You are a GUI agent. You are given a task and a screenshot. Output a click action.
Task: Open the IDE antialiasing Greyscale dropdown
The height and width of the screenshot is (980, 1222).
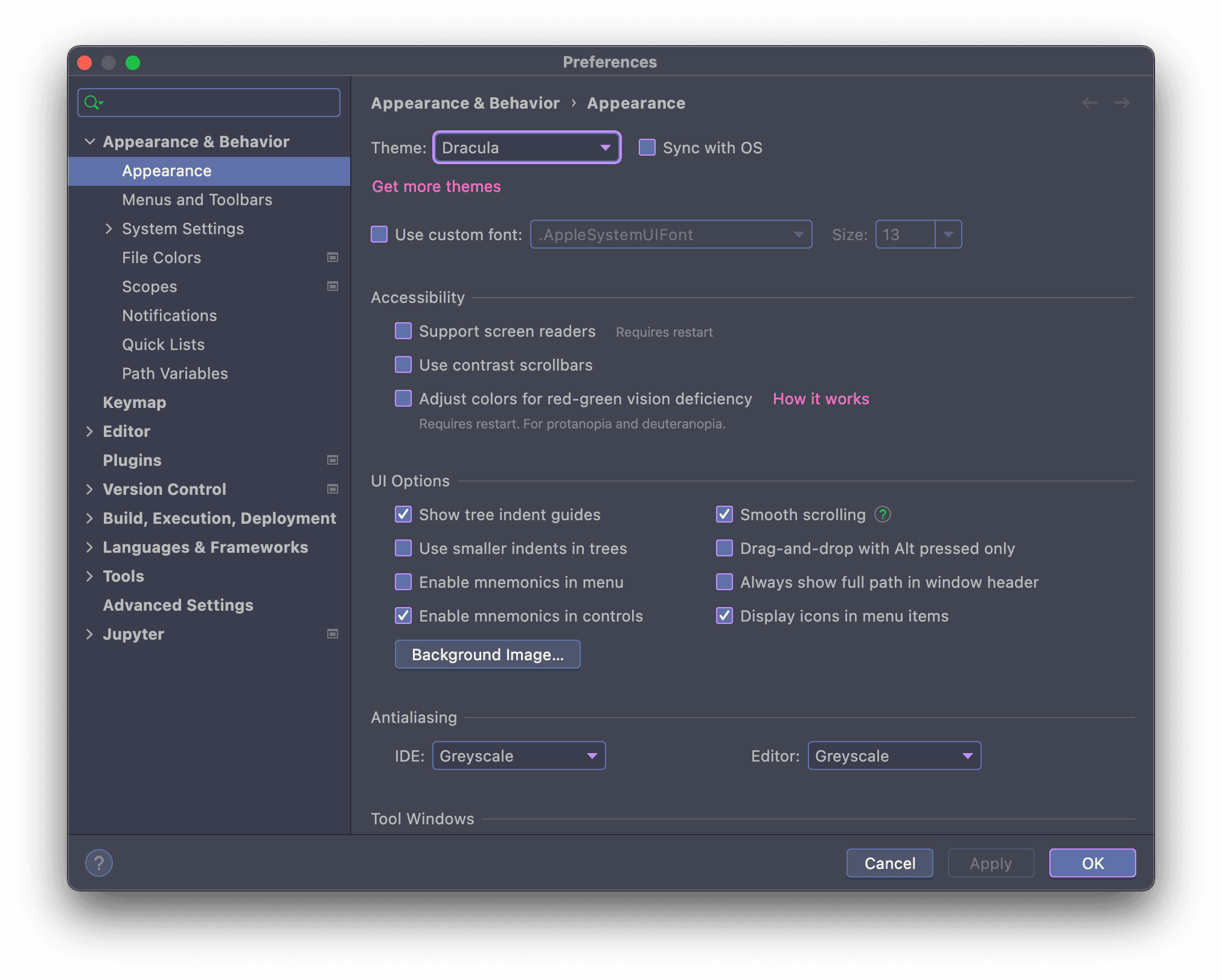pyautogui.click(x=519, y=756)
